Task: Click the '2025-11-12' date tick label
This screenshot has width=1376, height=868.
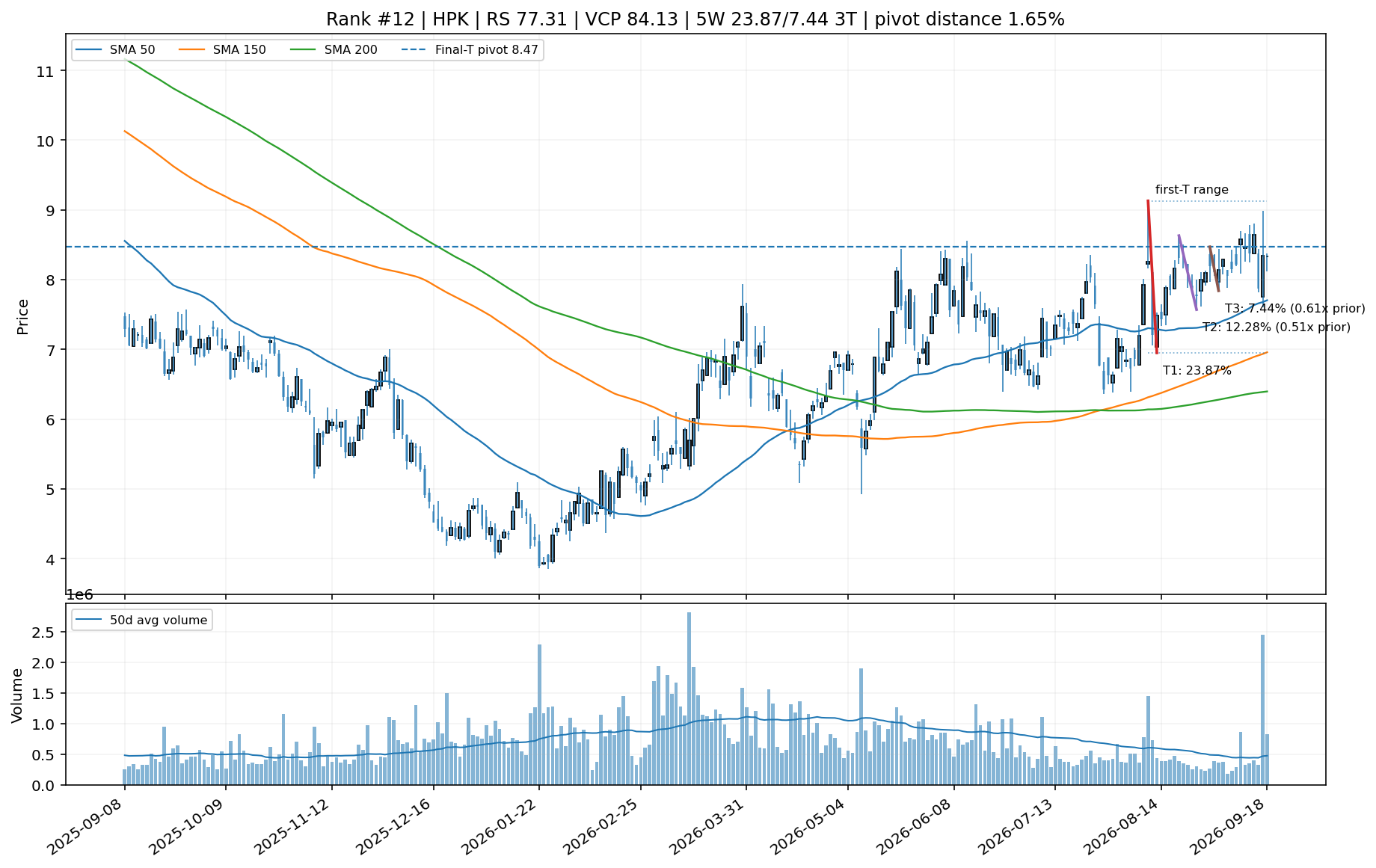Action: click(291, 826)
